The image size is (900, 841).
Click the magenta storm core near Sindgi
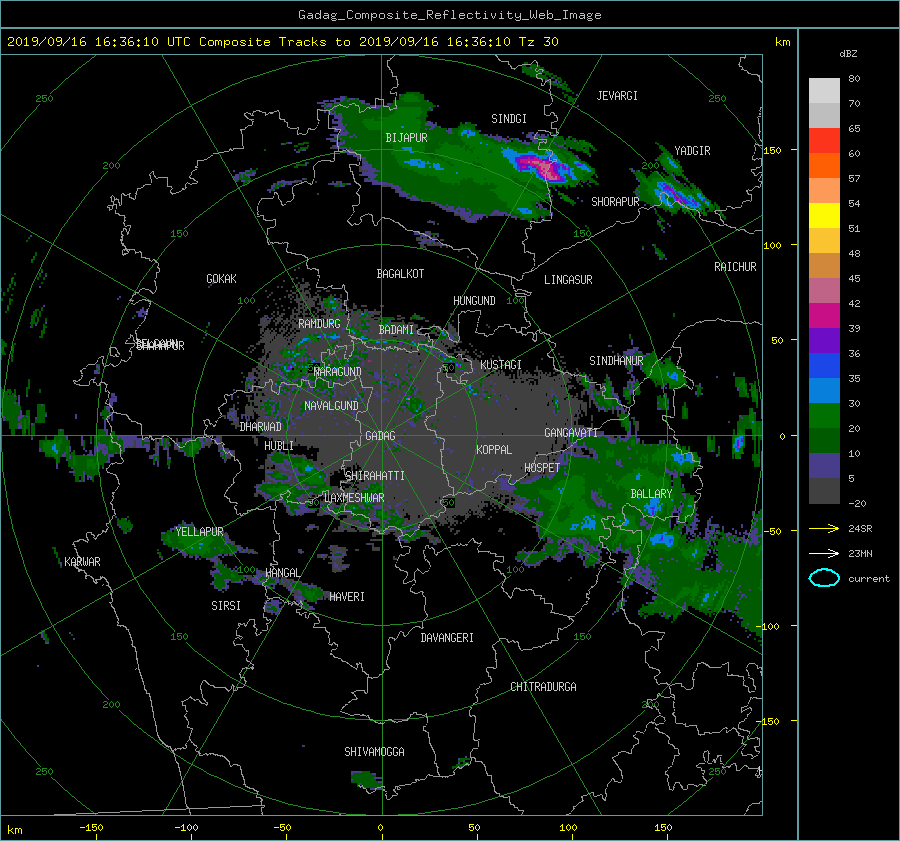pyautogui.click(x=542, y=168)
